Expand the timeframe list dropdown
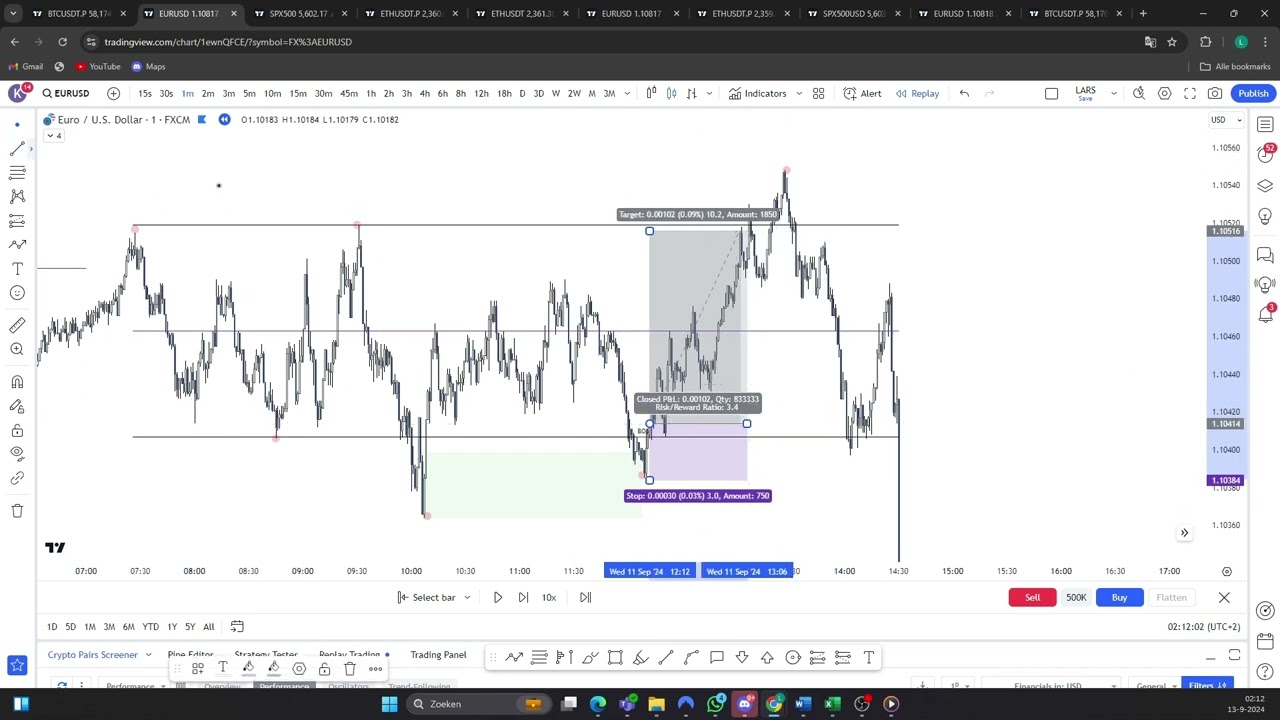This screenshot has width=1280, height=720. click(x=627, y=93)
